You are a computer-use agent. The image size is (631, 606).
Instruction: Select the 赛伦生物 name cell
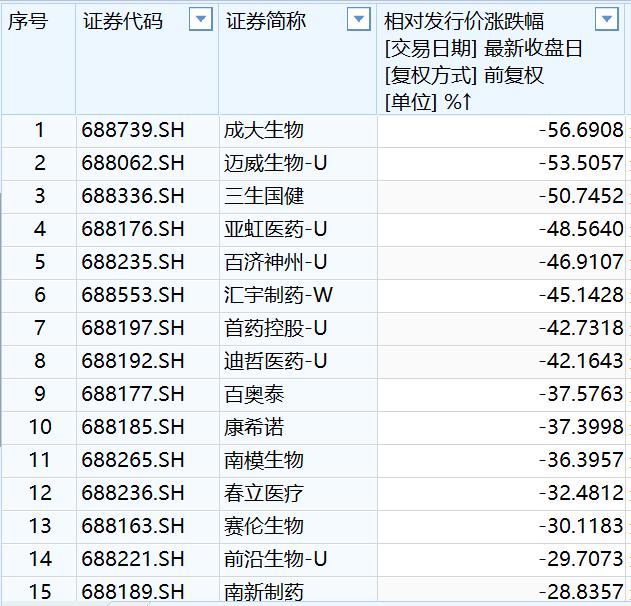264,526
